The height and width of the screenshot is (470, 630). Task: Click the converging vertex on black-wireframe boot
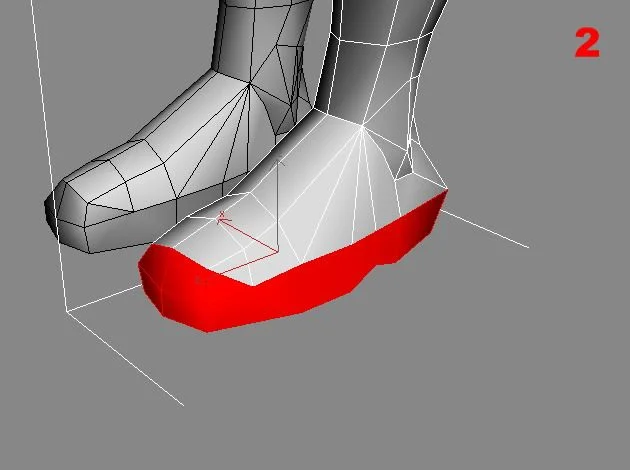click(250, 84)
